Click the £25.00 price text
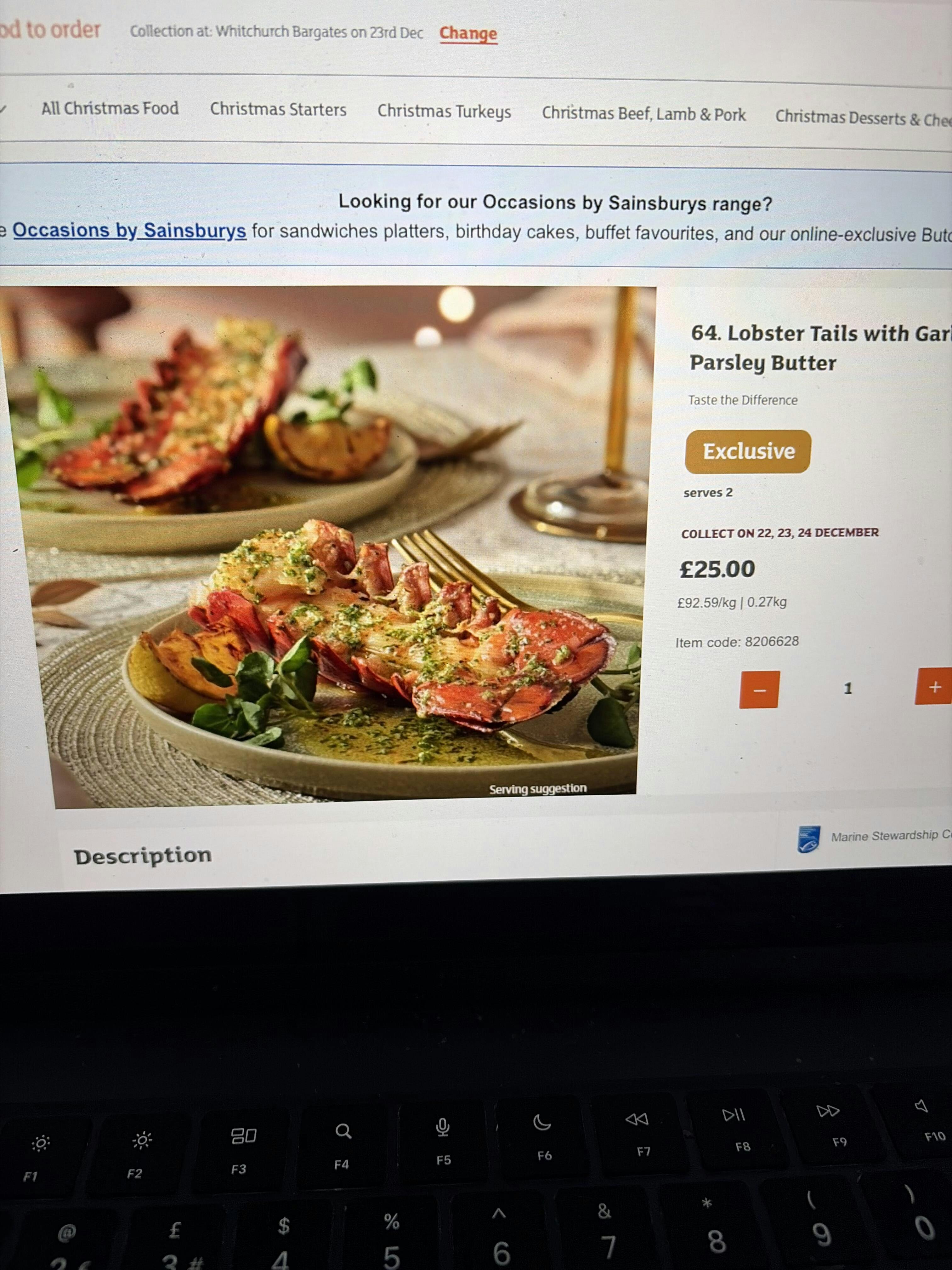 click(x=717, y=569)
